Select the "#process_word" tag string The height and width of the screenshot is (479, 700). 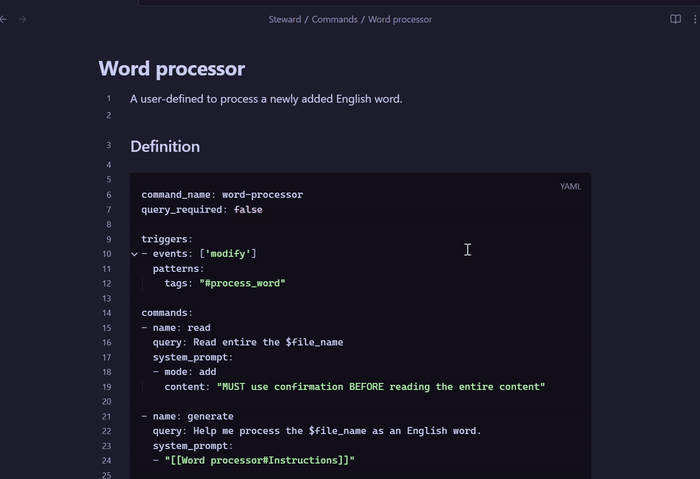coord(242,283)
